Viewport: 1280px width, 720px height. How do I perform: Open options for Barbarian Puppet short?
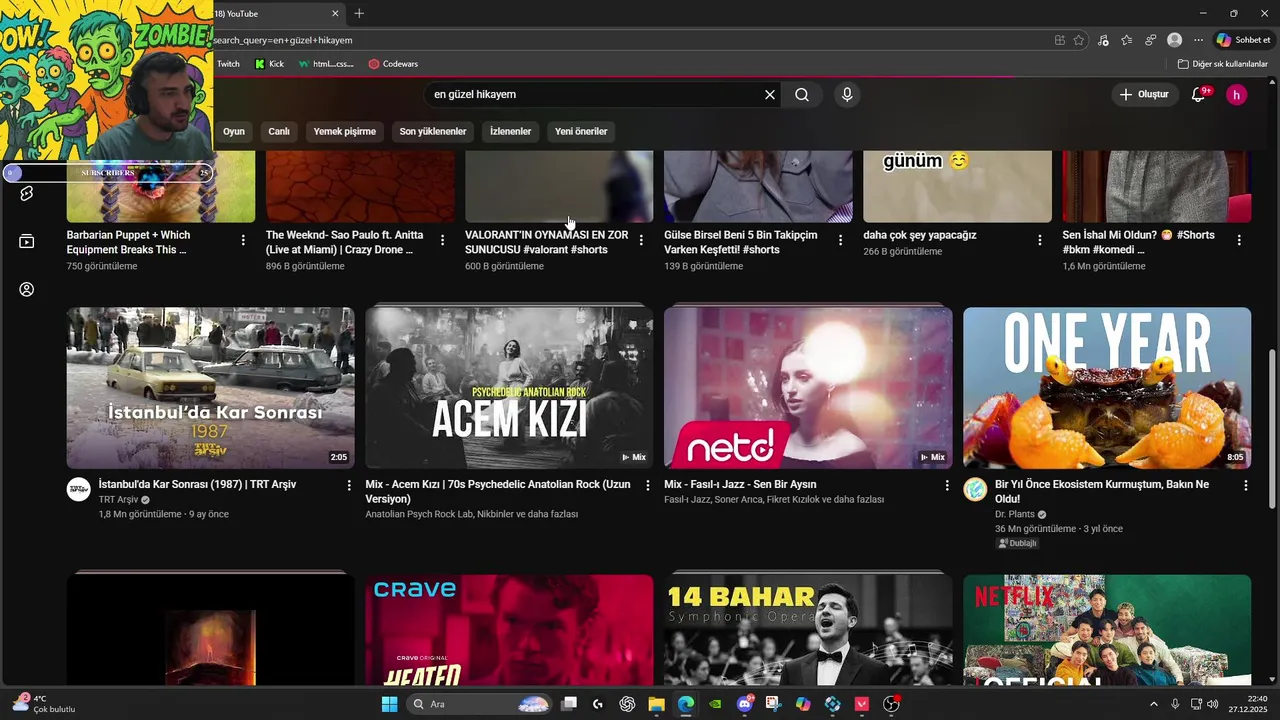(x=243, y=240)
